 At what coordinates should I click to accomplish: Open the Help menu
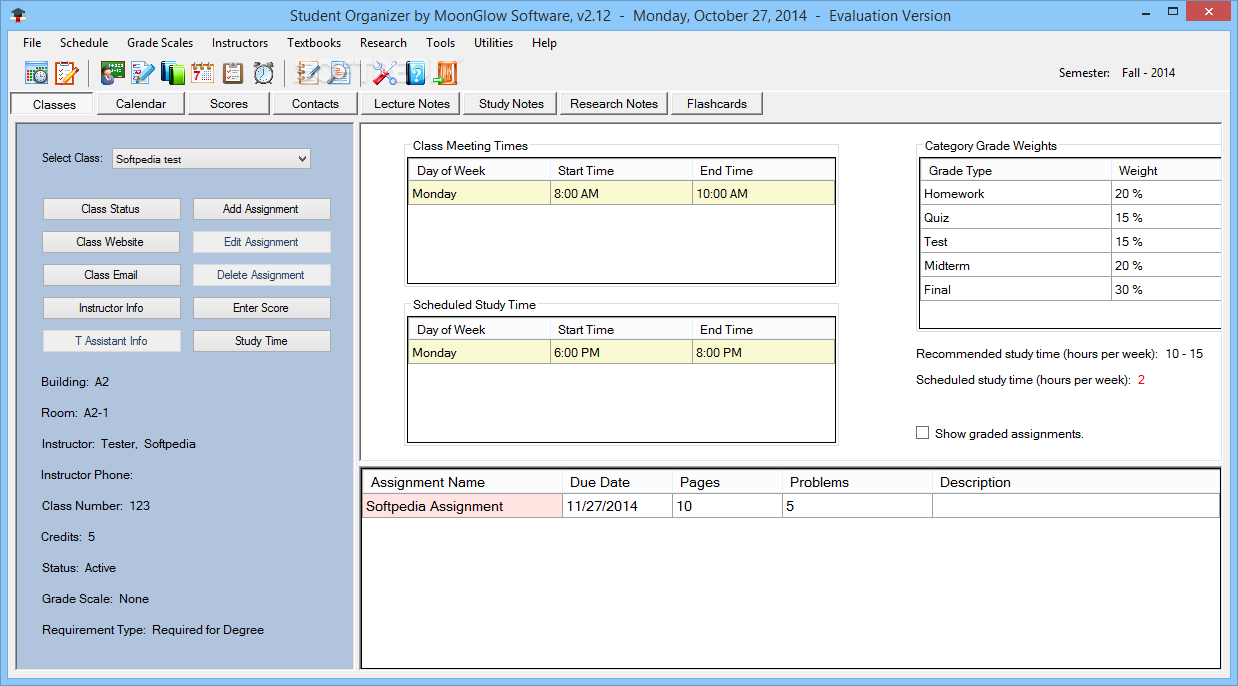[x=544, y=43]
